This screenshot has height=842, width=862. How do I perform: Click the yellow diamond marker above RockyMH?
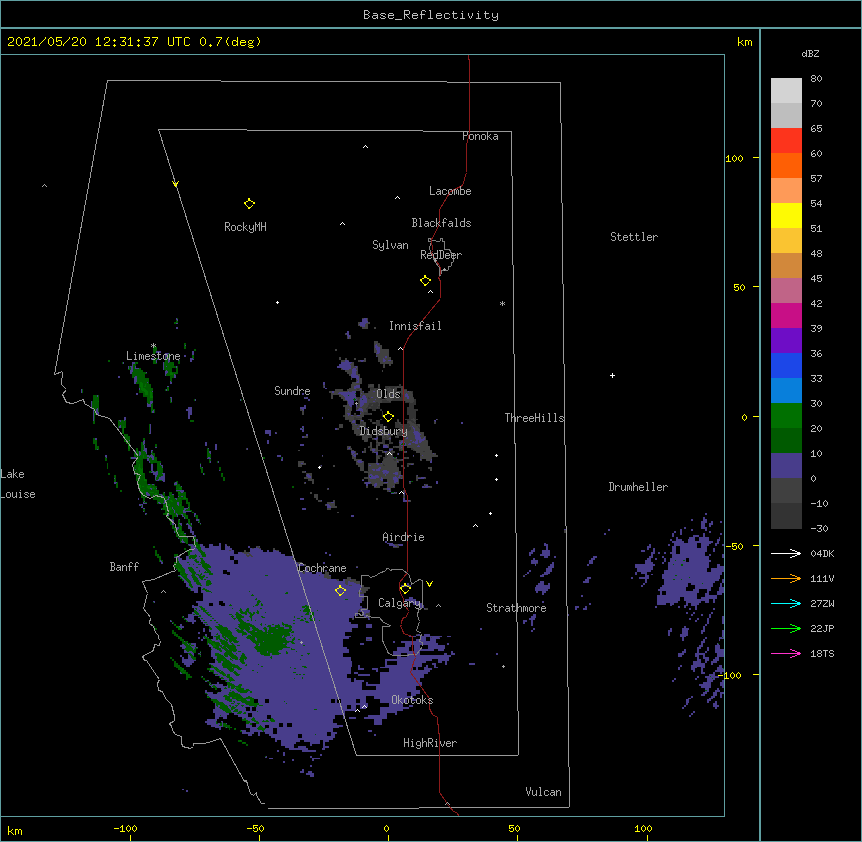pos(249,204)
